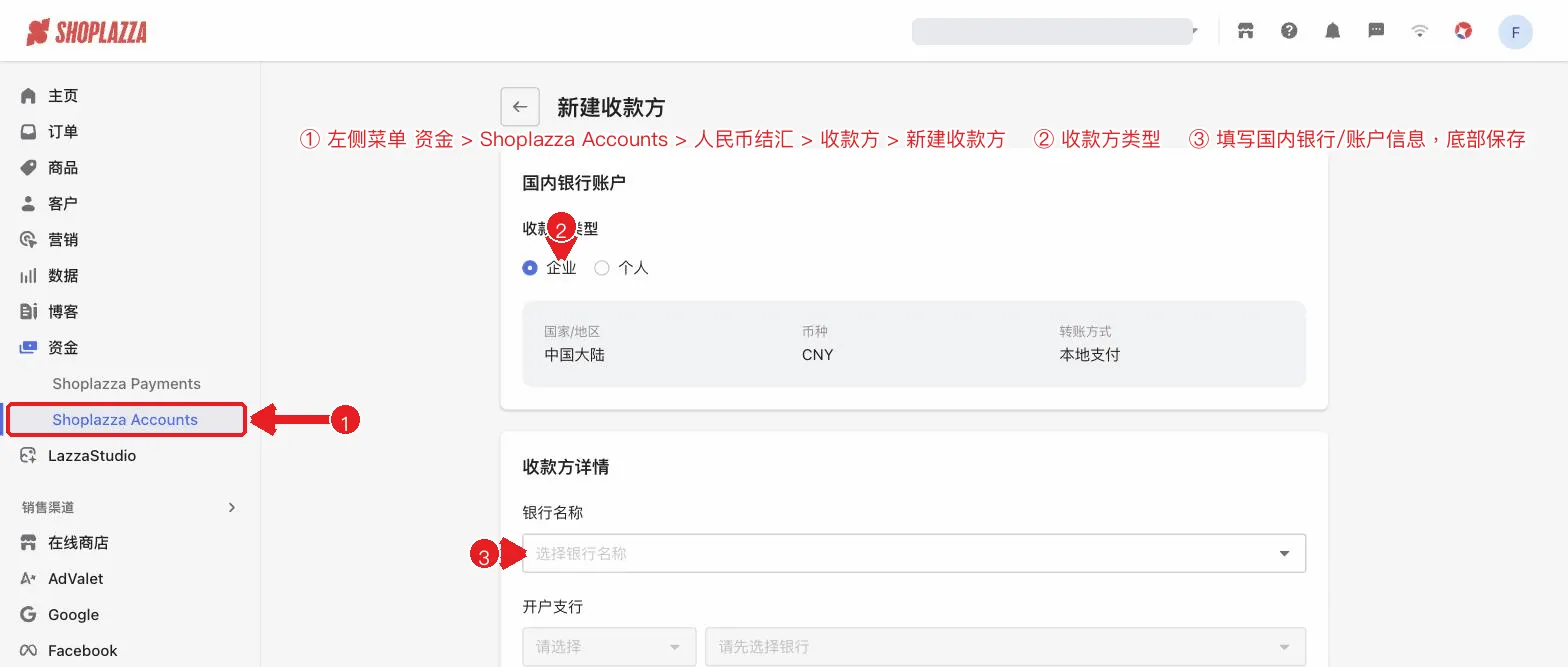The height and width of the screenshot is (667, 1568).
Task: Open 营销 in the sidebar
Action: 63,240
